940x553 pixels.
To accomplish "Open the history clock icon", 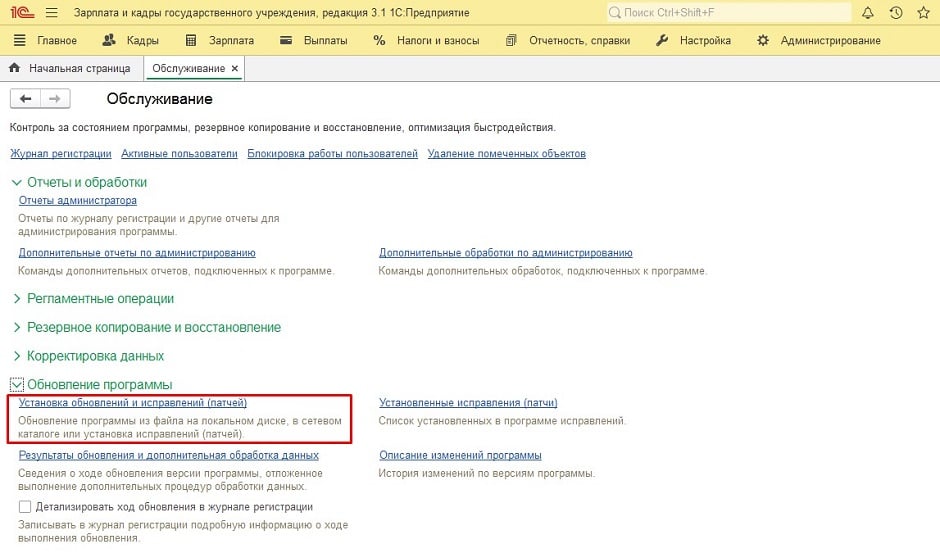I will (x=896, y=12).
